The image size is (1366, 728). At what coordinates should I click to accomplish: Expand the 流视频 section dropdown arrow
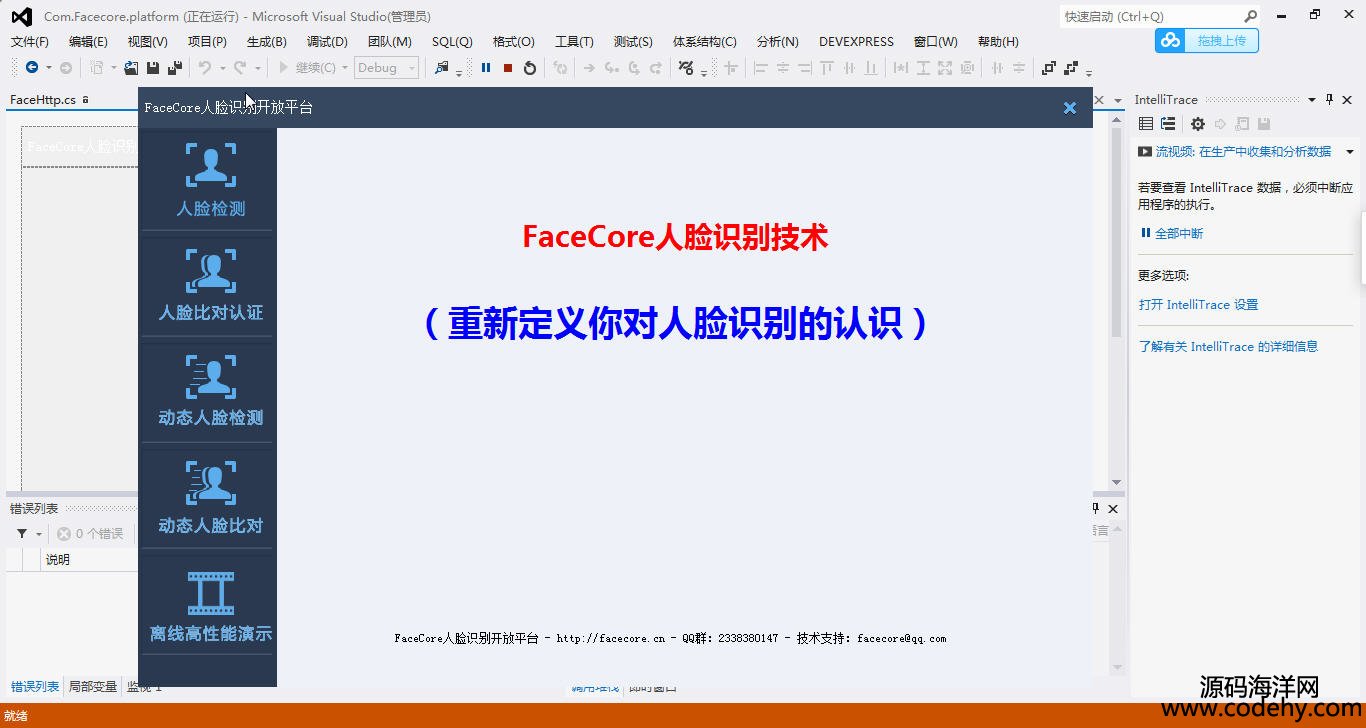1349,152
